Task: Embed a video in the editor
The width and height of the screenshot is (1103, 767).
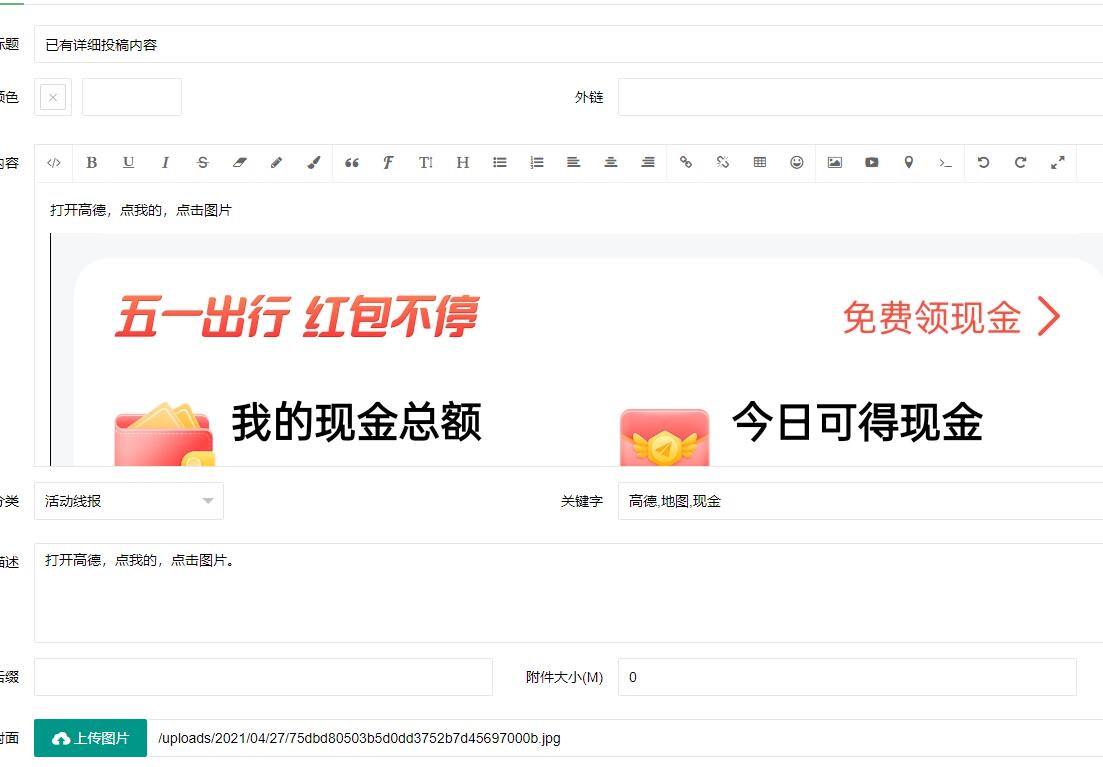Action: 871,162
